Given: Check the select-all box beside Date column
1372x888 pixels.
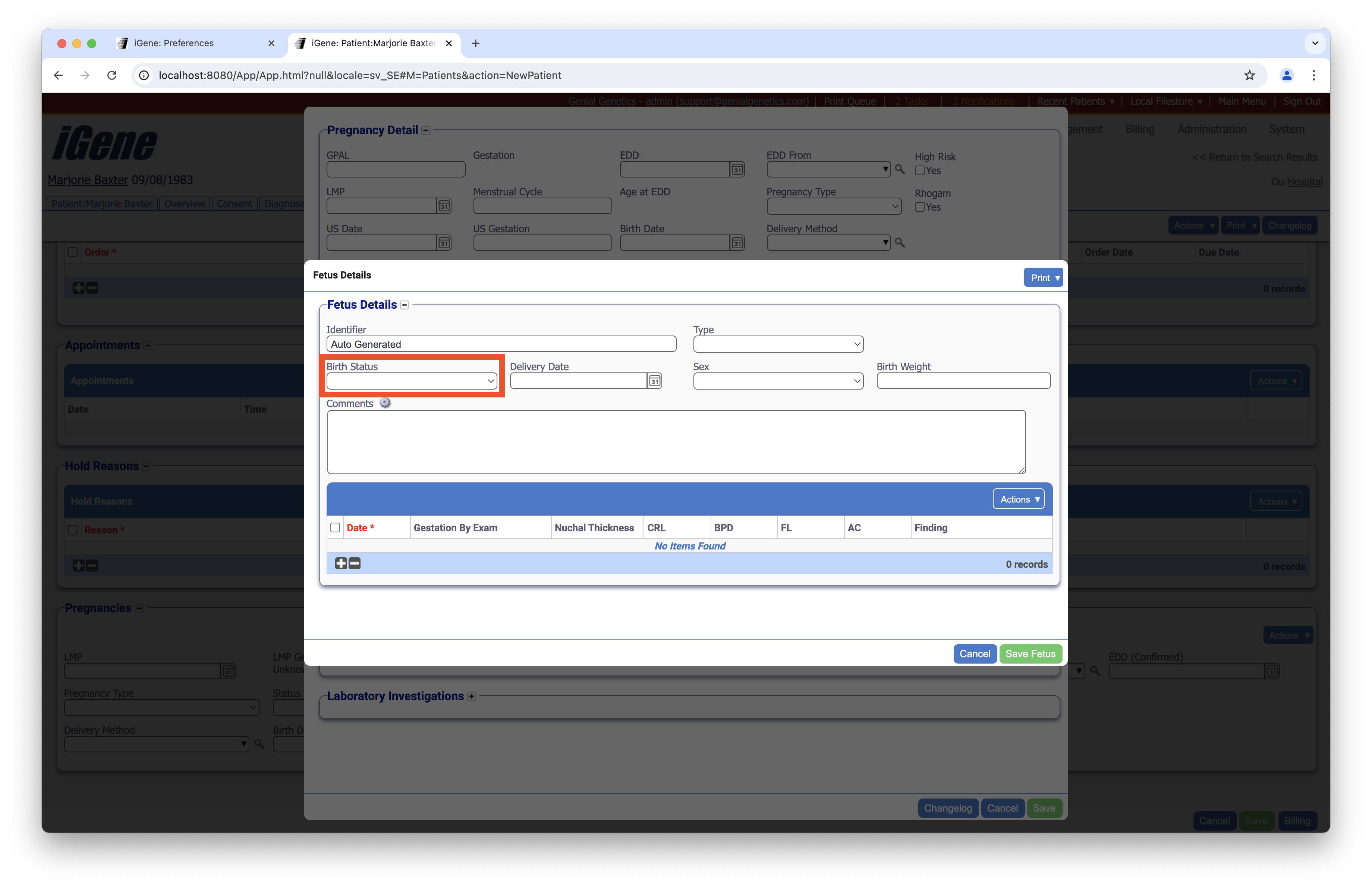Looking at the screenshot, I should coord(335,528).
